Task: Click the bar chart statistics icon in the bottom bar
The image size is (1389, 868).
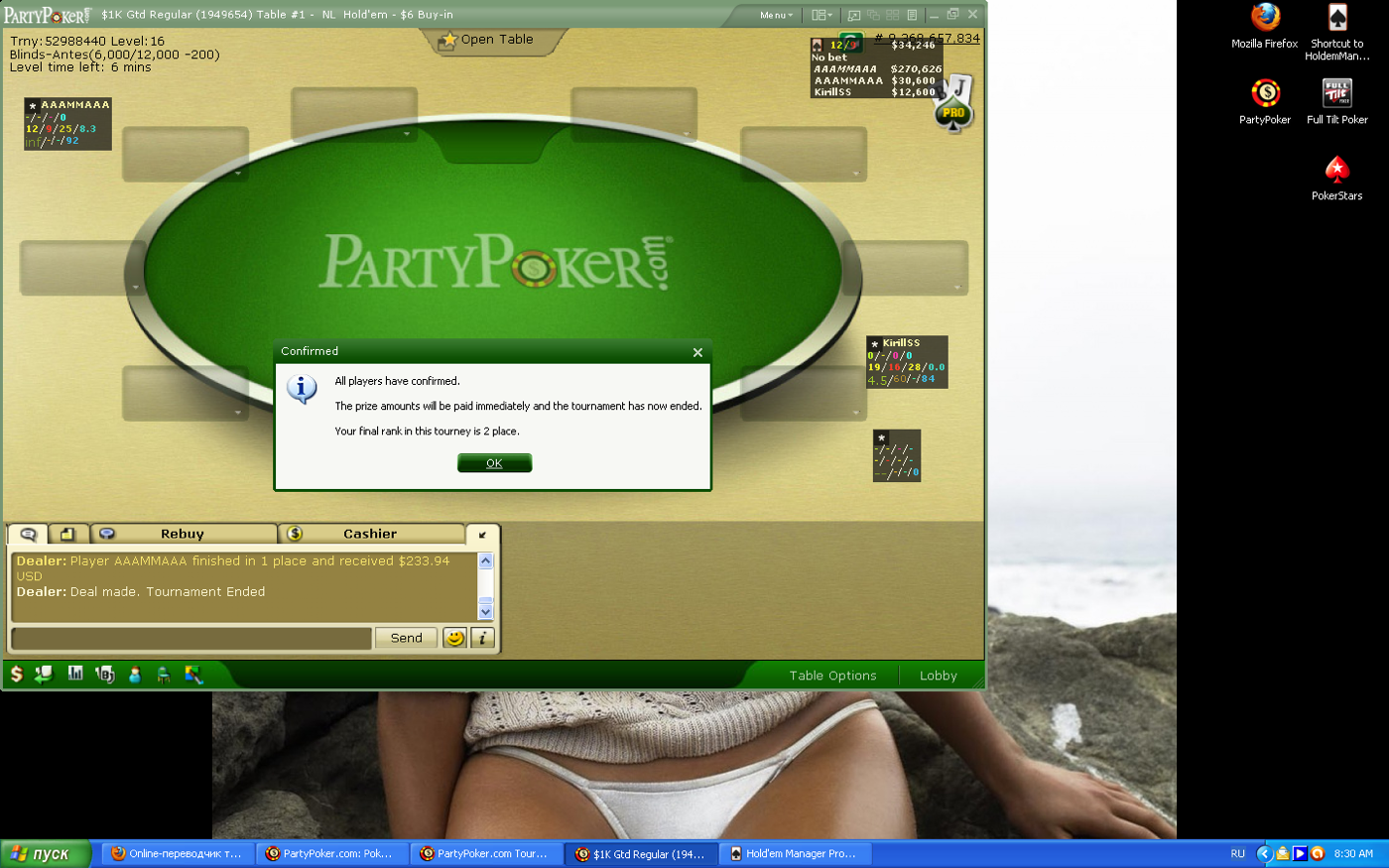Action: click(x=75, y=674)
